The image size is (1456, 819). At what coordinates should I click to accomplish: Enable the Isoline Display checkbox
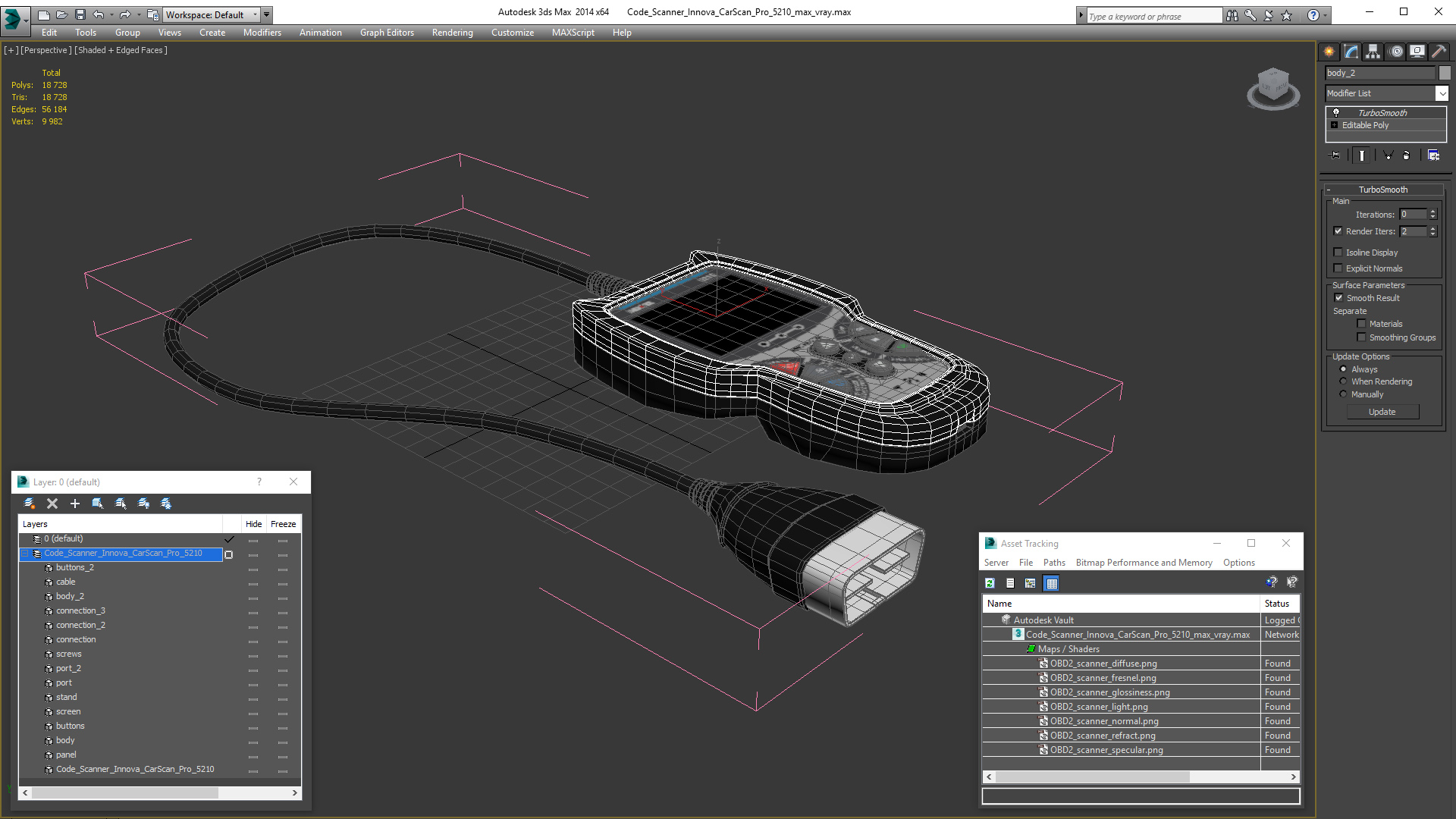(x=1338, y=252)
